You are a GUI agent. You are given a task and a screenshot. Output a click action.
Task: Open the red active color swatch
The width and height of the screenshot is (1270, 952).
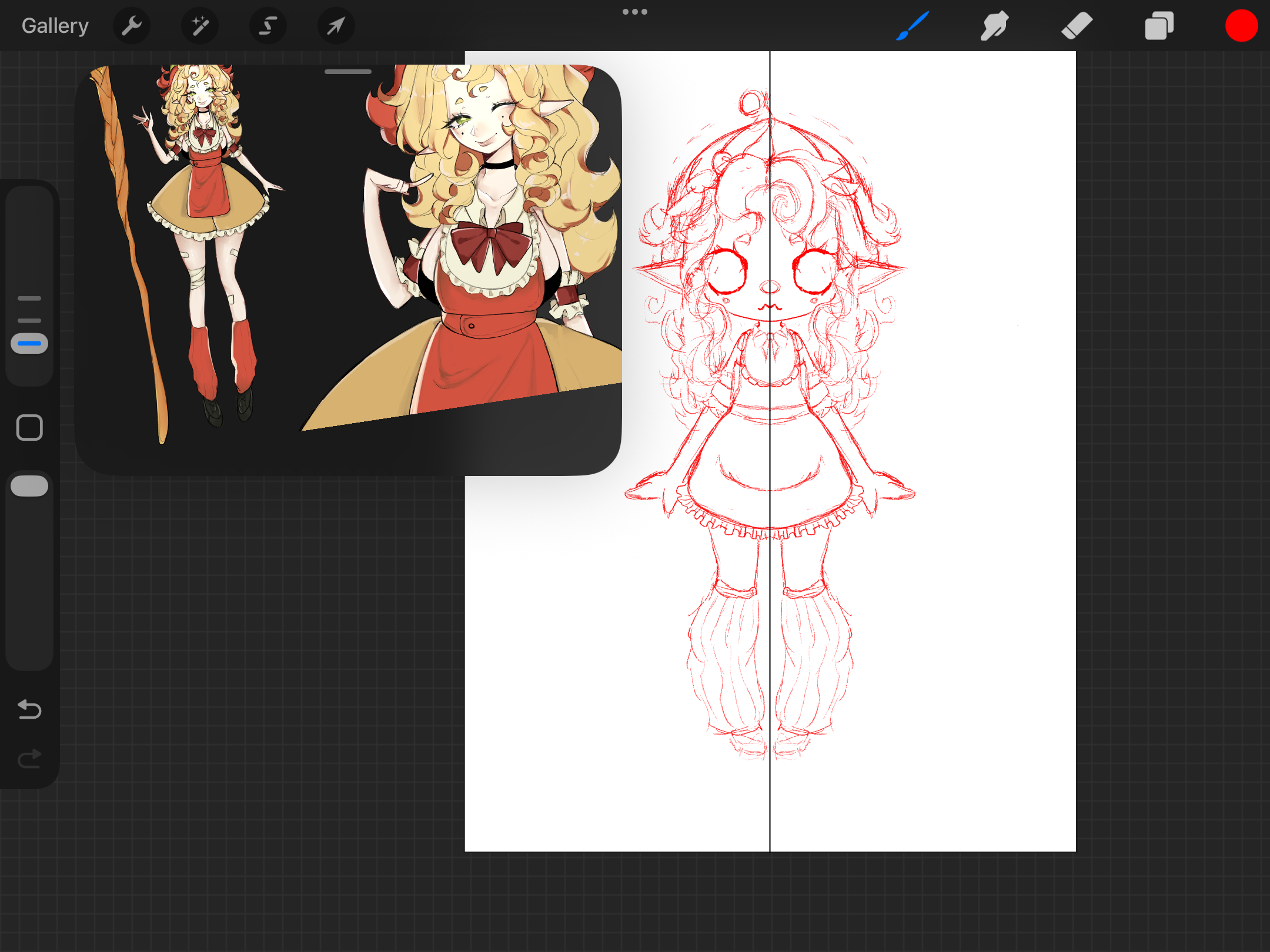point(1241,26)
